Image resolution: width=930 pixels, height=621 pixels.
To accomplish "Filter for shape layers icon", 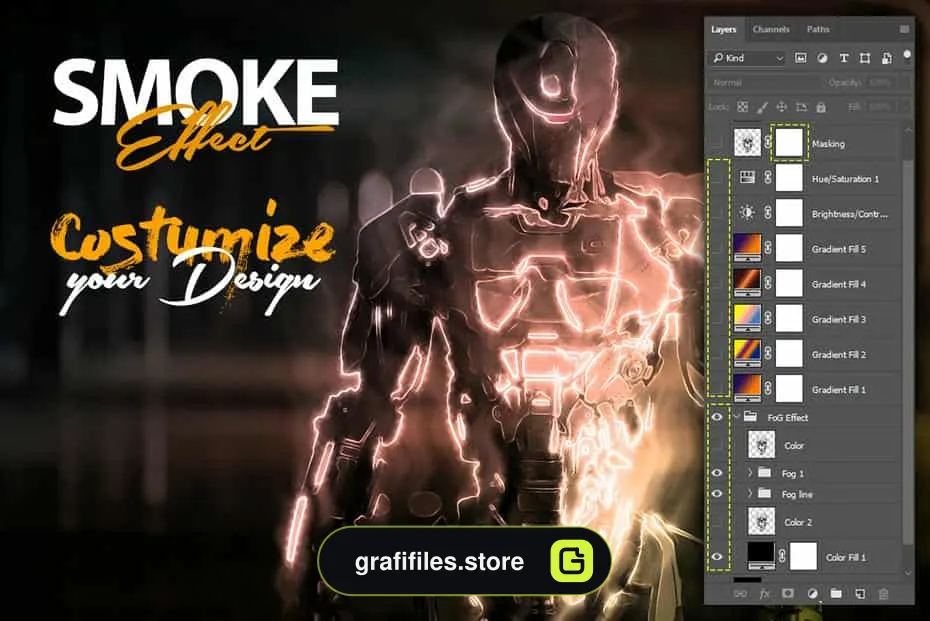I will click(865, 58).
